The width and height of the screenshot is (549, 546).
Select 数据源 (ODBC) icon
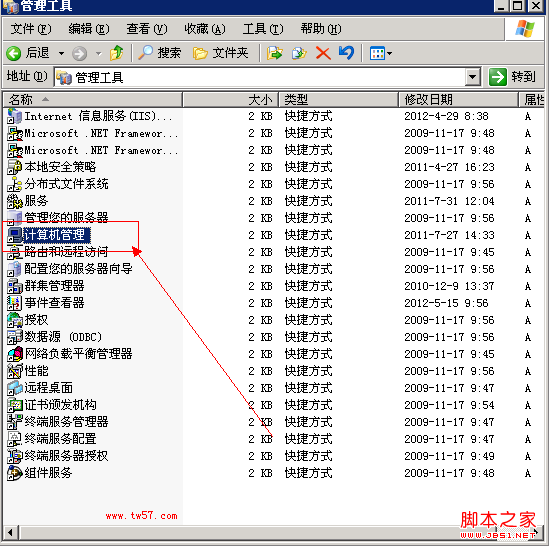[14, 337]
